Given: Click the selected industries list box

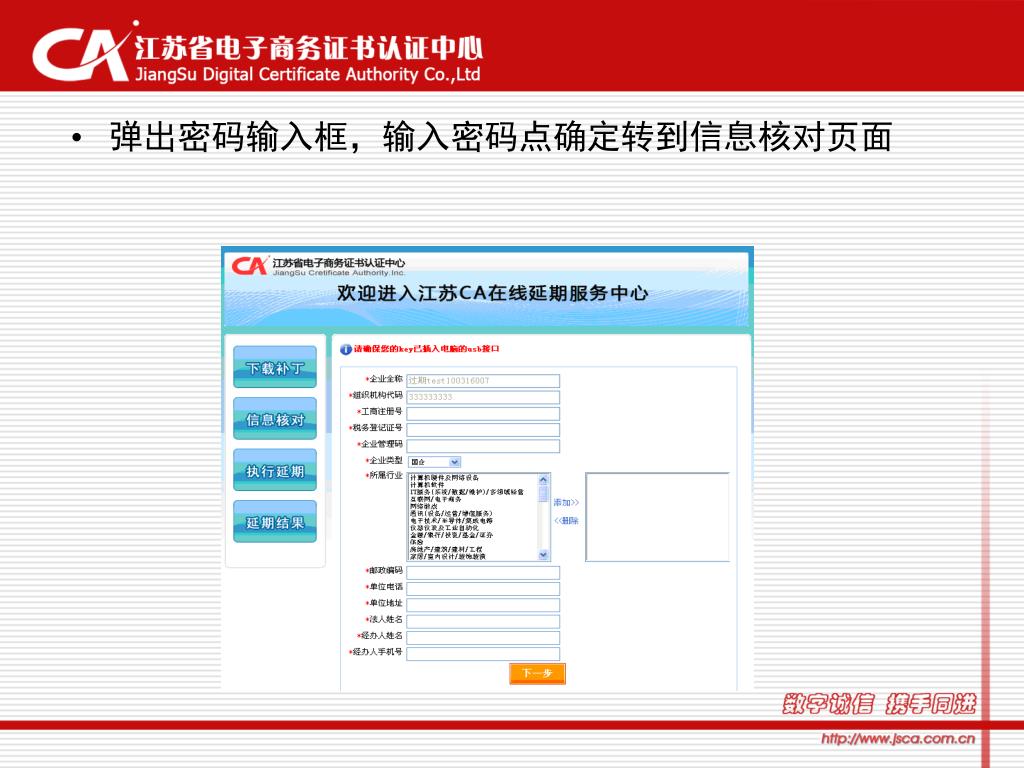Looking at the screenshot, I should 658,517.
